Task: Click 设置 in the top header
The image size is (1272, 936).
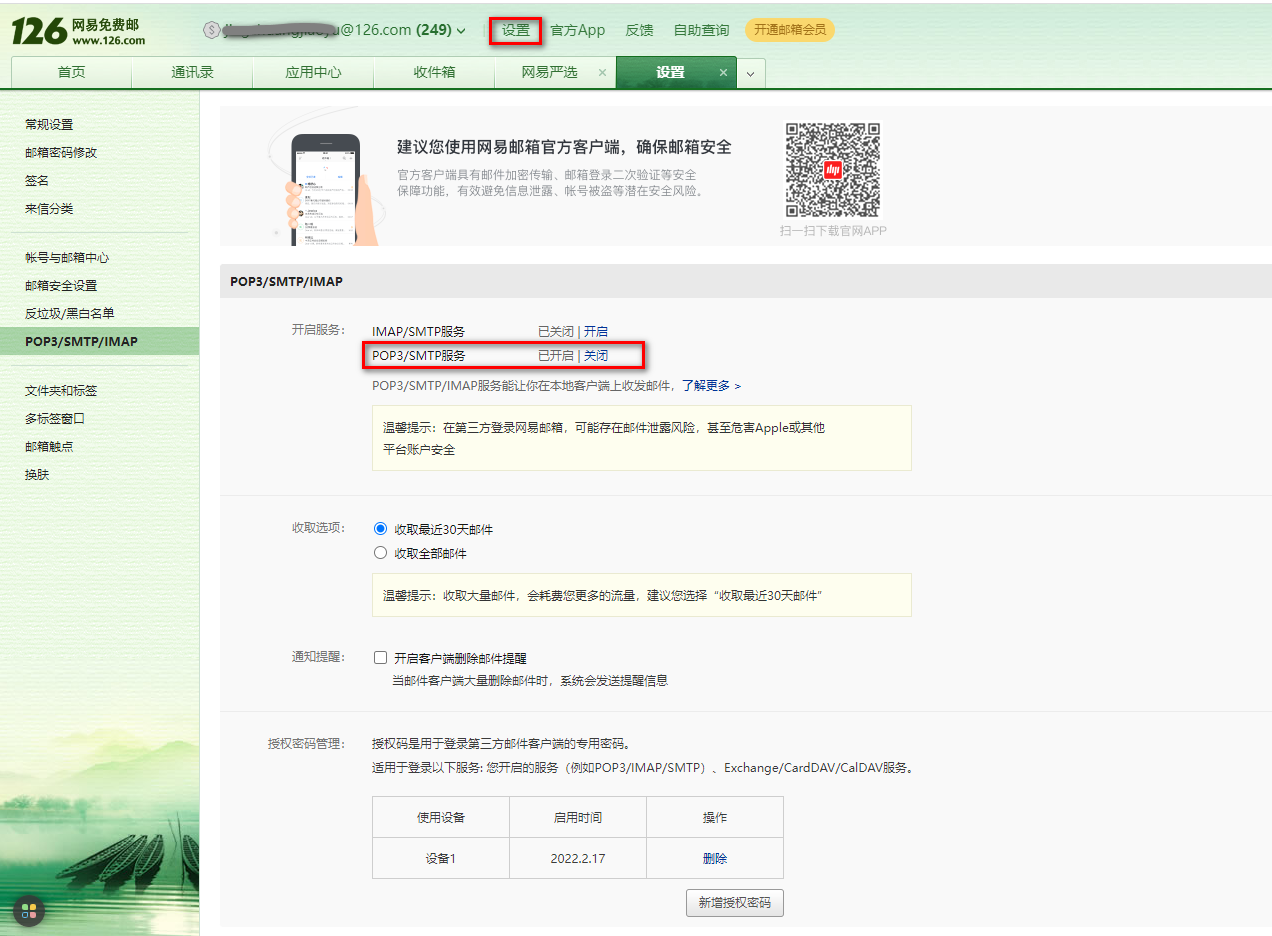Action: 516,30
